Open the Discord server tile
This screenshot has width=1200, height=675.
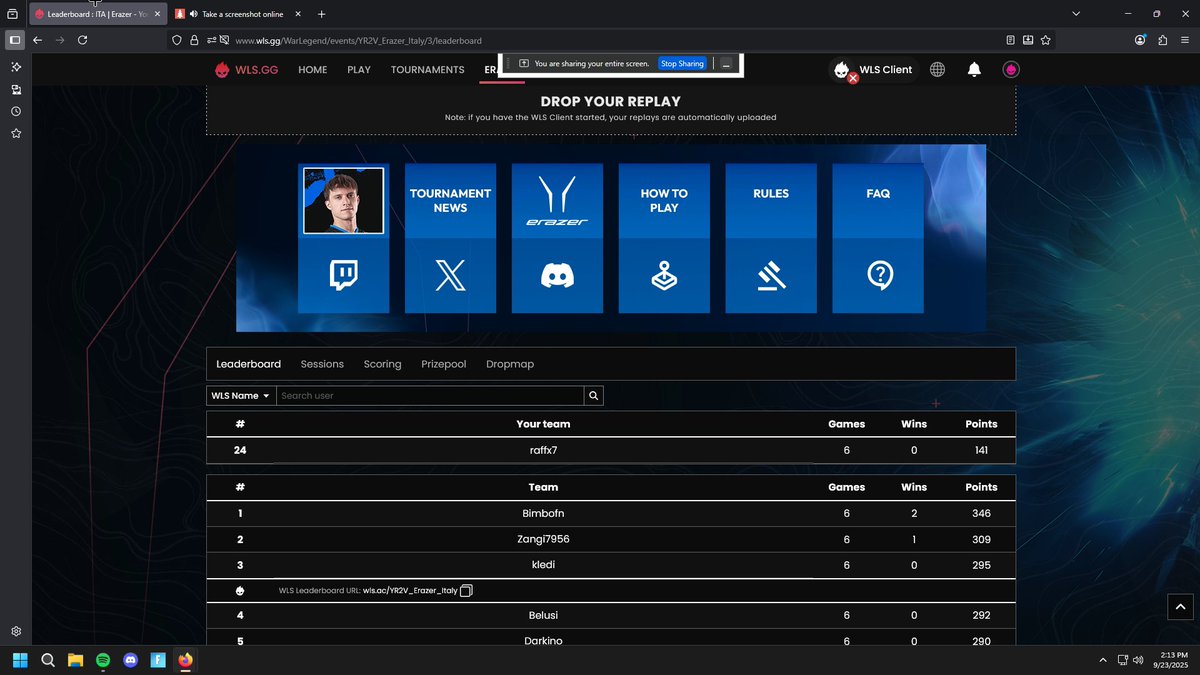557,275
